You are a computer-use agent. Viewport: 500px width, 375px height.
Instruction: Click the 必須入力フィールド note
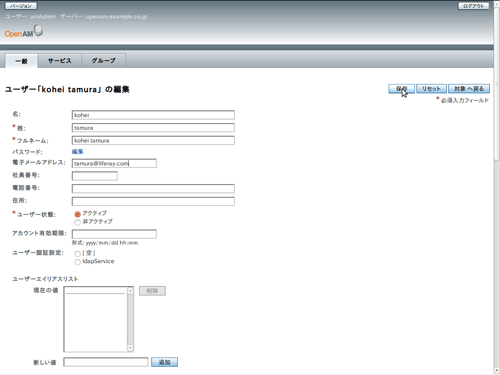[x=465, y=100]
